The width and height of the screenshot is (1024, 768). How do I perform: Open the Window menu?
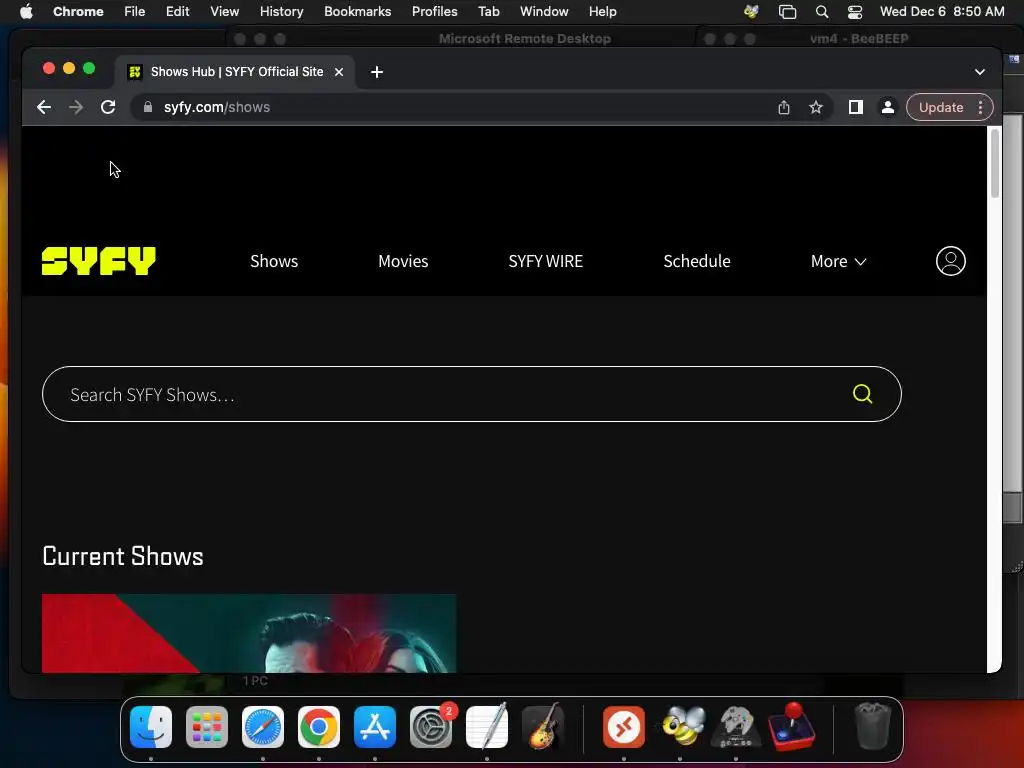coord(544,11)
